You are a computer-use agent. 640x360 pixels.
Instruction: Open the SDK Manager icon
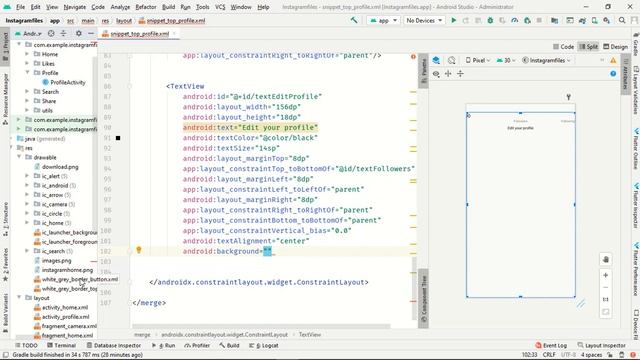click(x=607, y=20)
